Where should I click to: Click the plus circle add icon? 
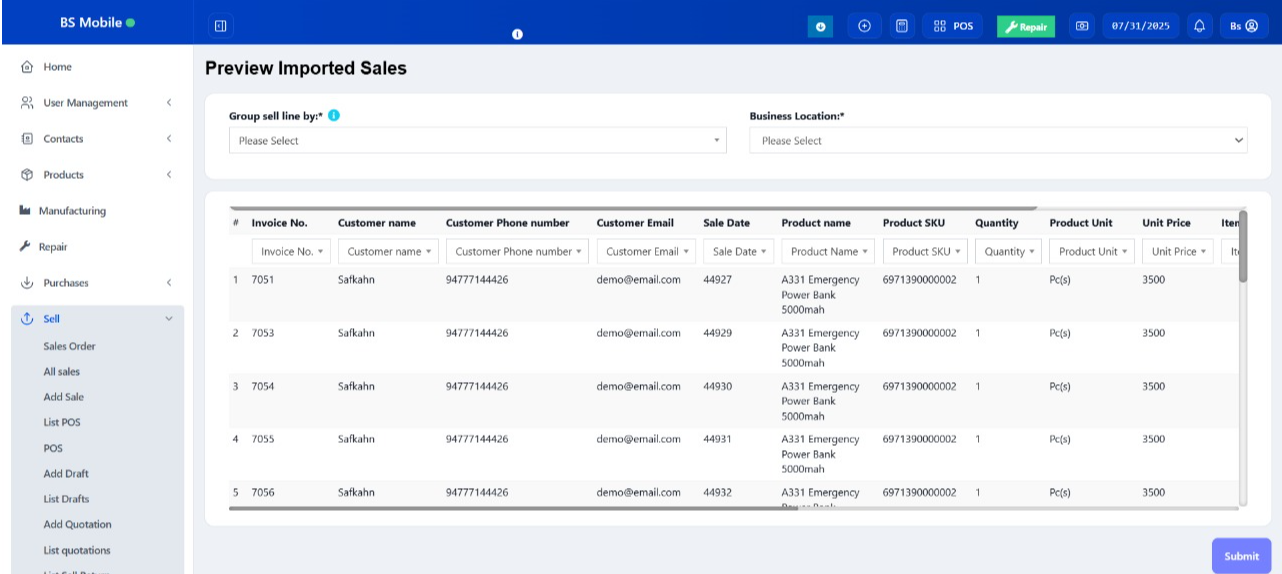864,26
